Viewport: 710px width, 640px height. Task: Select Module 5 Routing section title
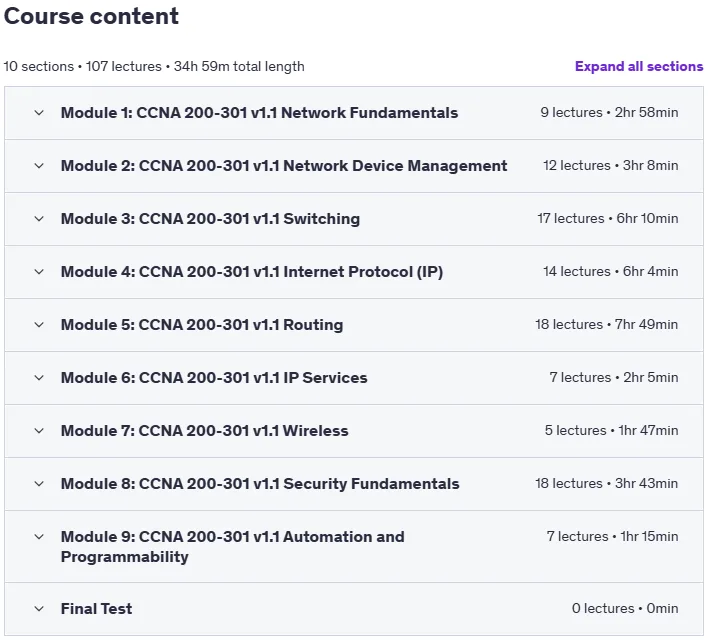(202, 325)
